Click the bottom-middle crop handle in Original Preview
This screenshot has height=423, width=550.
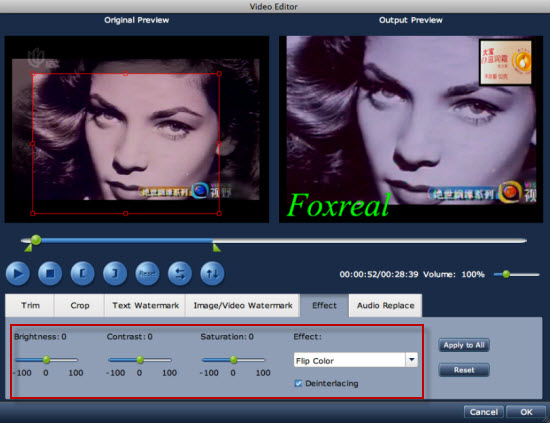(x=126, y=213)
